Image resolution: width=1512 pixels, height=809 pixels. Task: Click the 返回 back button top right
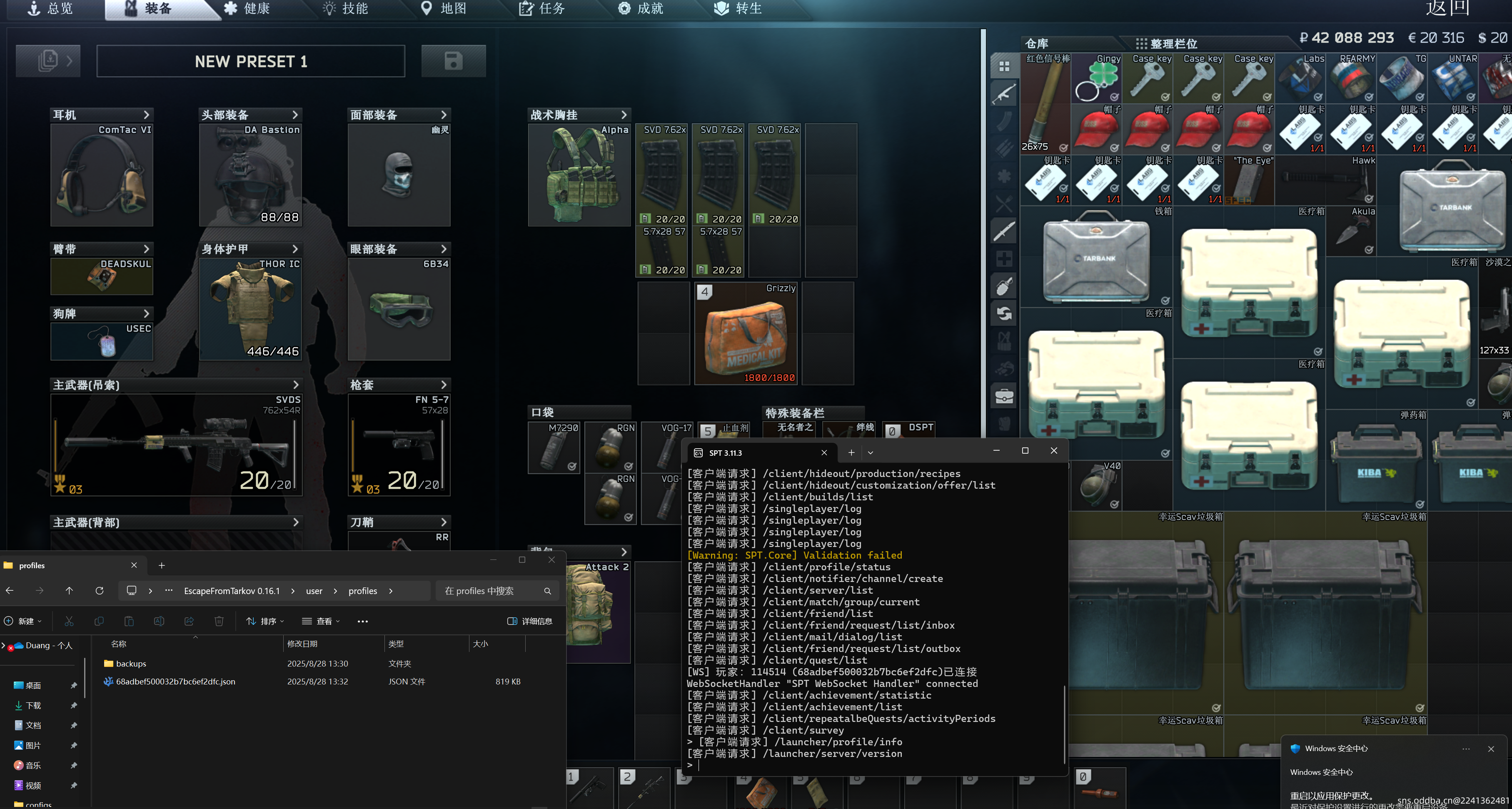(1448, 8)
